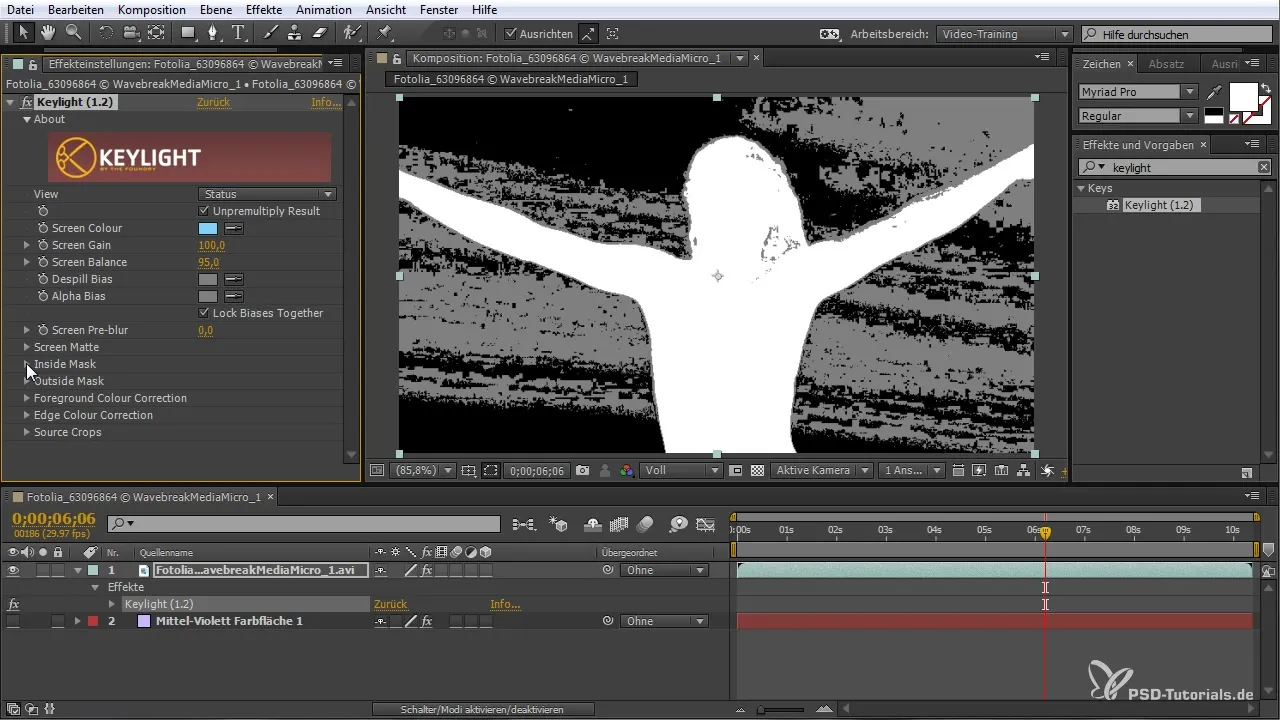Expand Foreground Colour Correction group

click(x=27, y=398)
